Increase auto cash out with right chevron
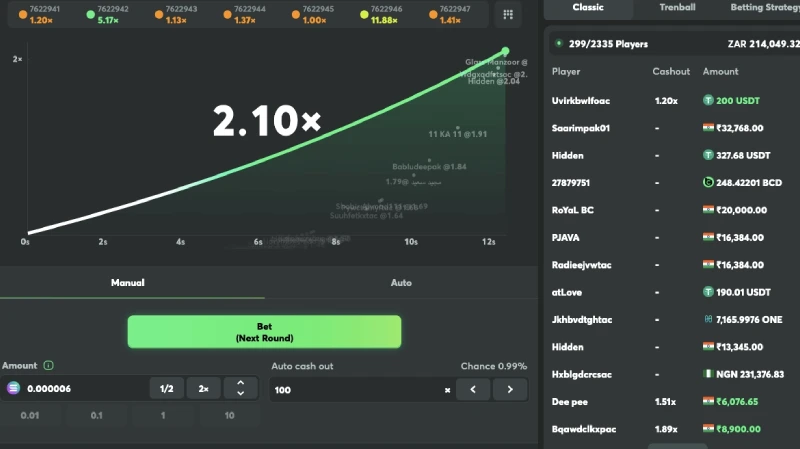 coord(510,389)
